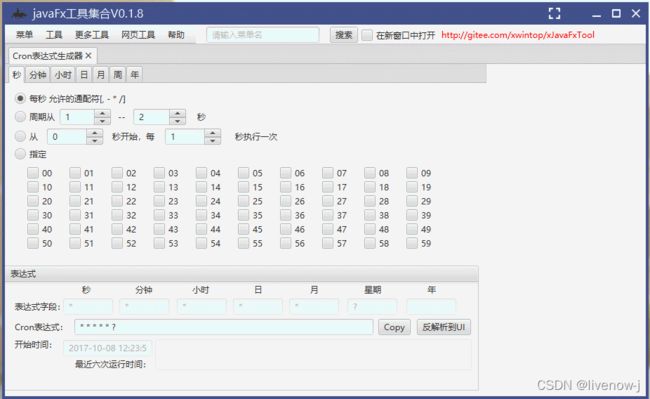
Task: Click the fullscreen icon in title bar
Action: (x=554, y=13)
